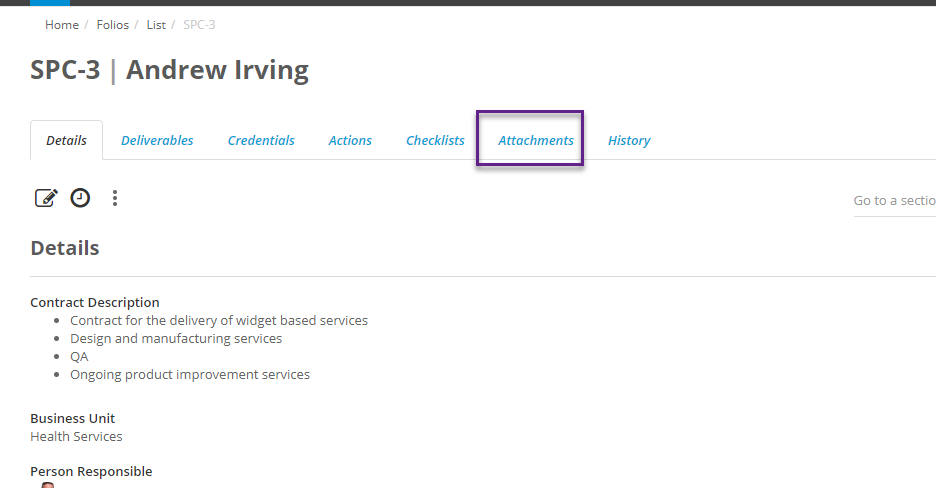Viewport: 936px width, 488px height.
Task: Switch to the Details tab
Action: click(66, 141)
